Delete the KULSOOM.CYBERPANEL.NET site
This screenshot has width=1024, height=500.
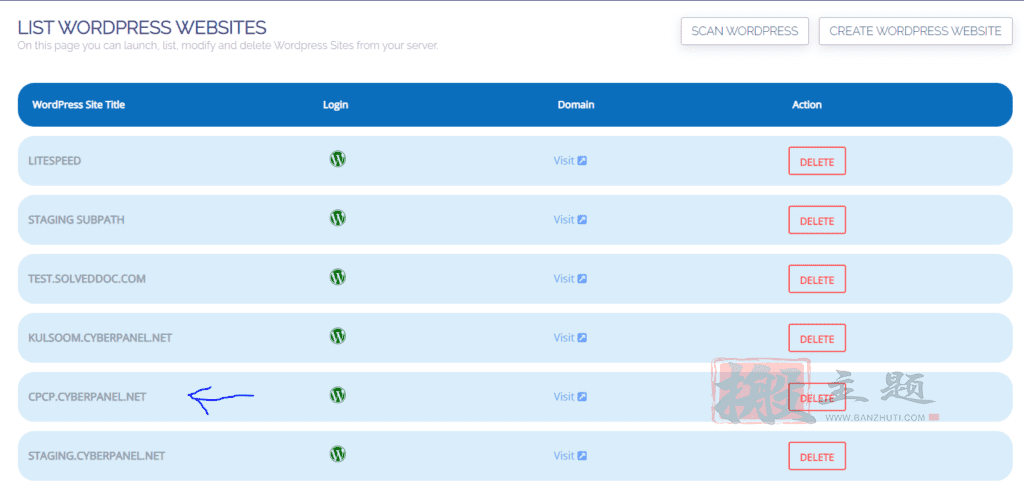[817, 338]
